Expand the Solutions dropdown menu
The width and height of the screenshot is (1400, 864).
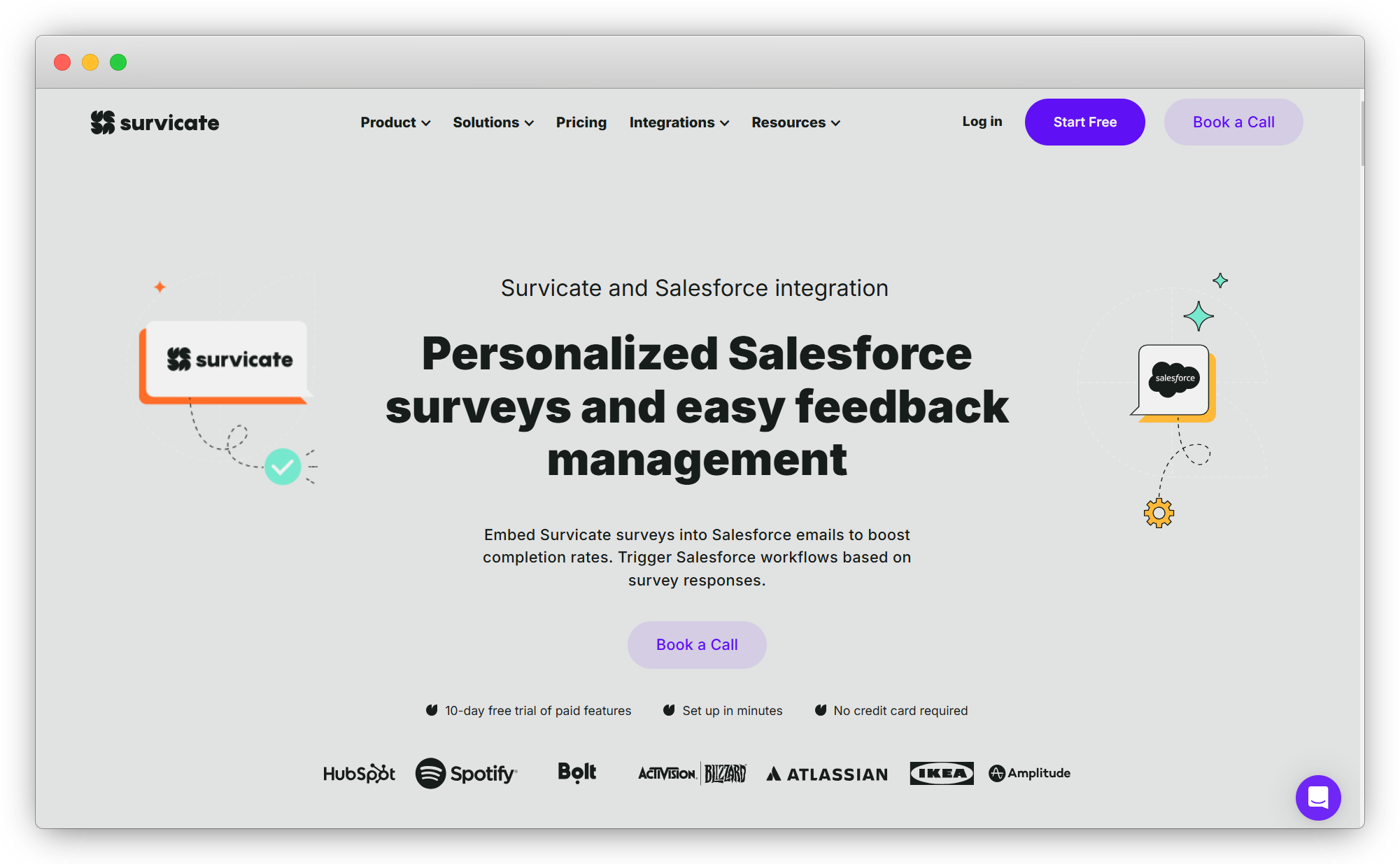click(491, 122)
